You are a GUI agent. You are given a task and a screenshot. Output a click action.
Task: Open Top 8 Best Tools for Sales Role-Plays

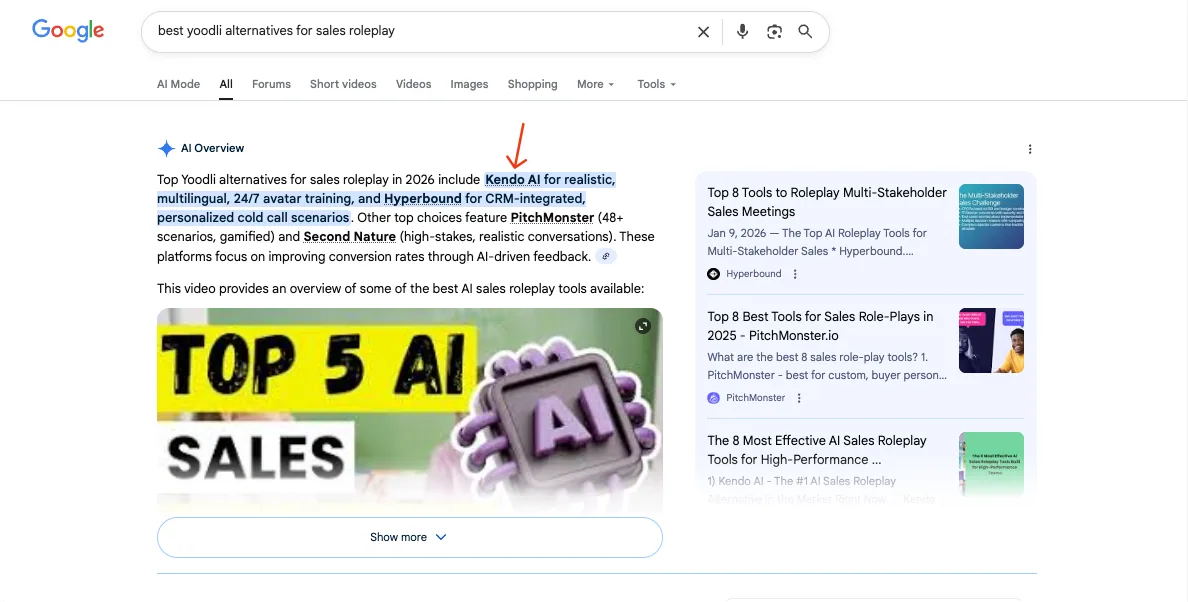click(x=820, y=326)
